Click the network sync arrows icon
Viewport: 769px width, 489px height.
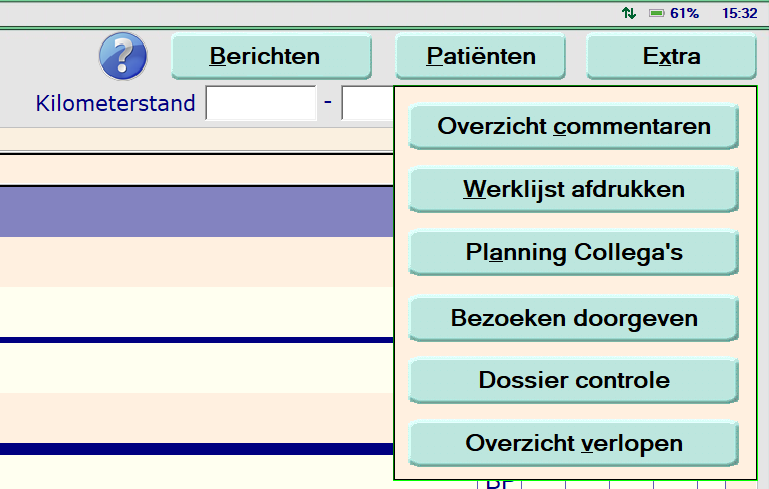(629, 14)
